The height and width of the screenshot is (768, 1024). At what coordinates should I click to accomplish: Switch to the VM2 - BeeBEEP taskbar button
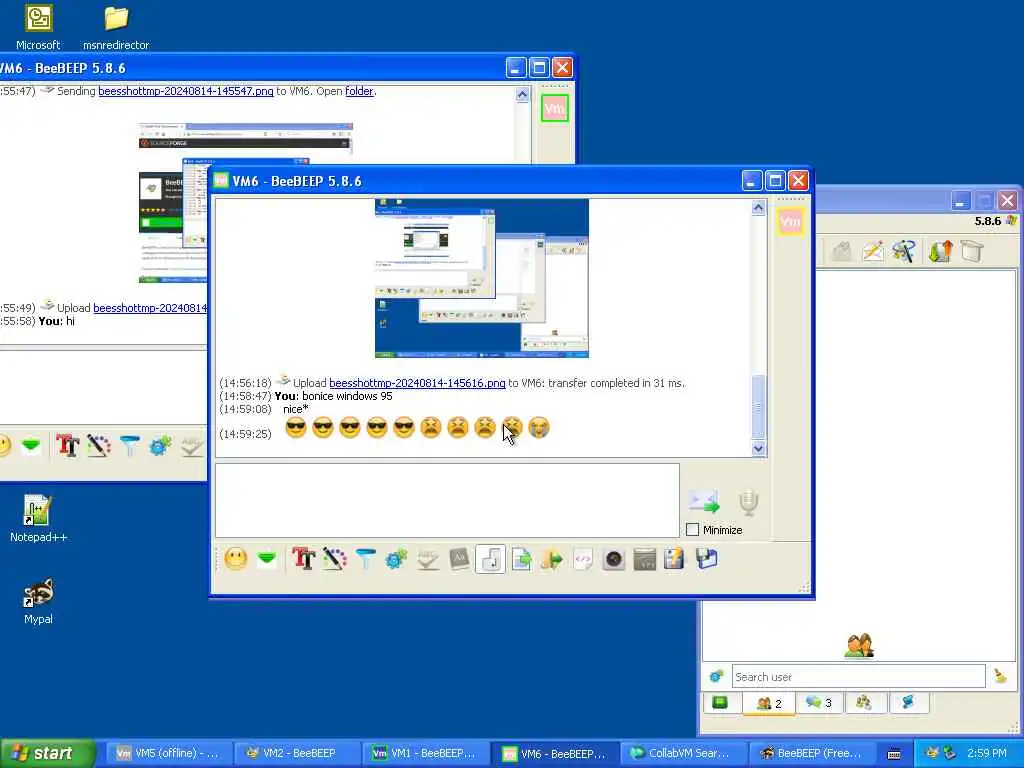(x=298, y=753)
